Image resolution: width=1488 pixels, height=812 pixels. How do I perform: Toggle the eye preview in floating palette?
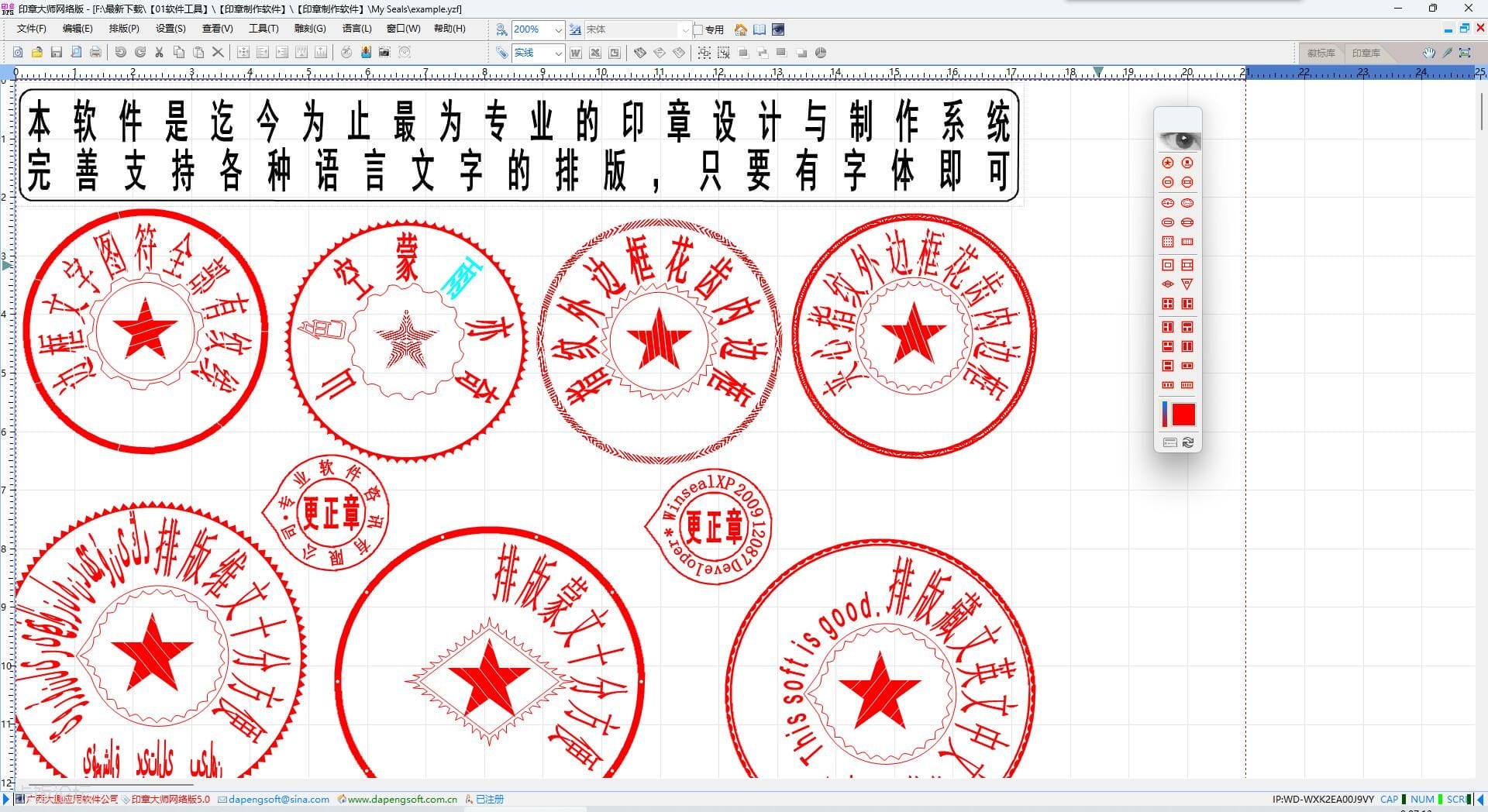point(1178,140)
